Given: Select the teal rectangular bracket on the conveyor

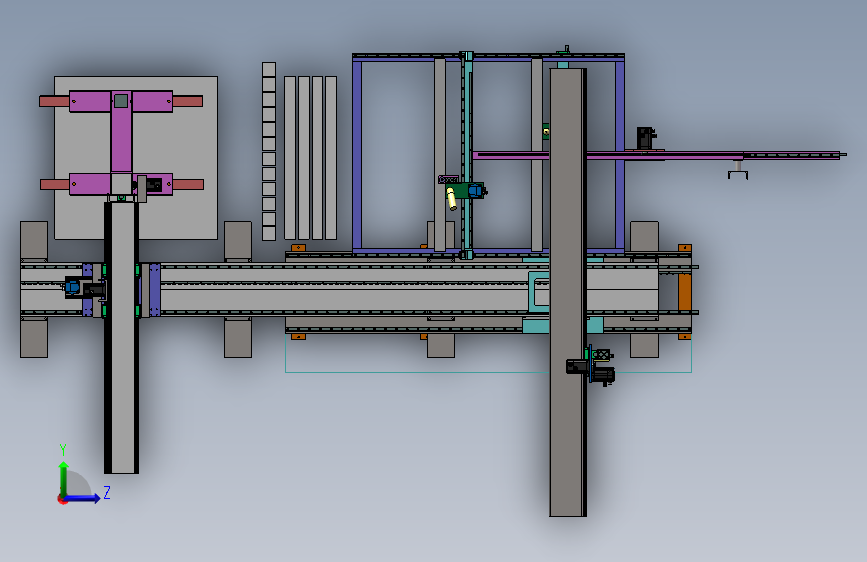Looking at the screenshot, I should [x=539, y=292].
